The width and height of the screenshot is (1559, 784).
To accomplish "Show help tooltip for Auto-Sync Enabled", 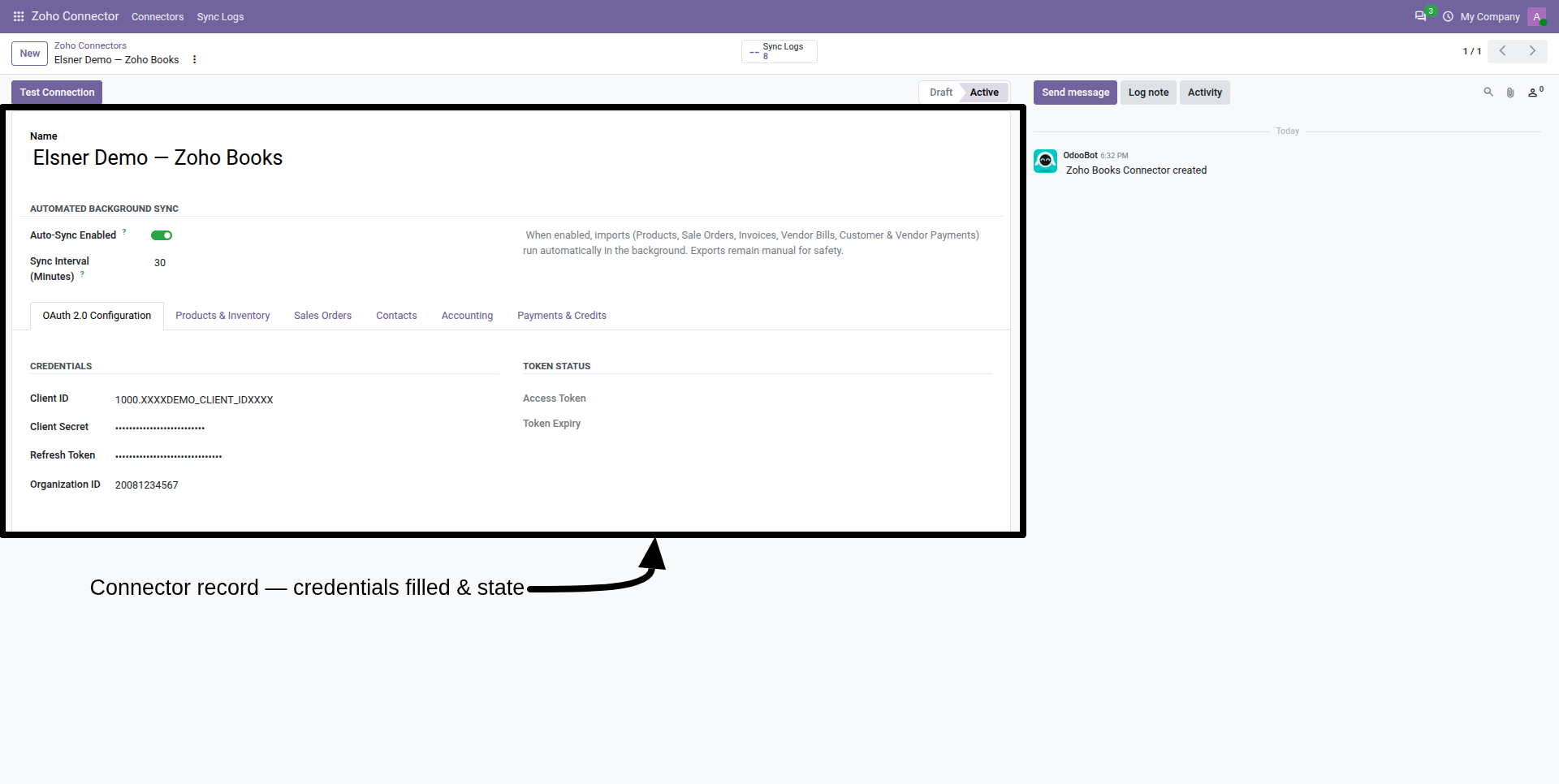I will pyautogui.click(x=124, y=231).
